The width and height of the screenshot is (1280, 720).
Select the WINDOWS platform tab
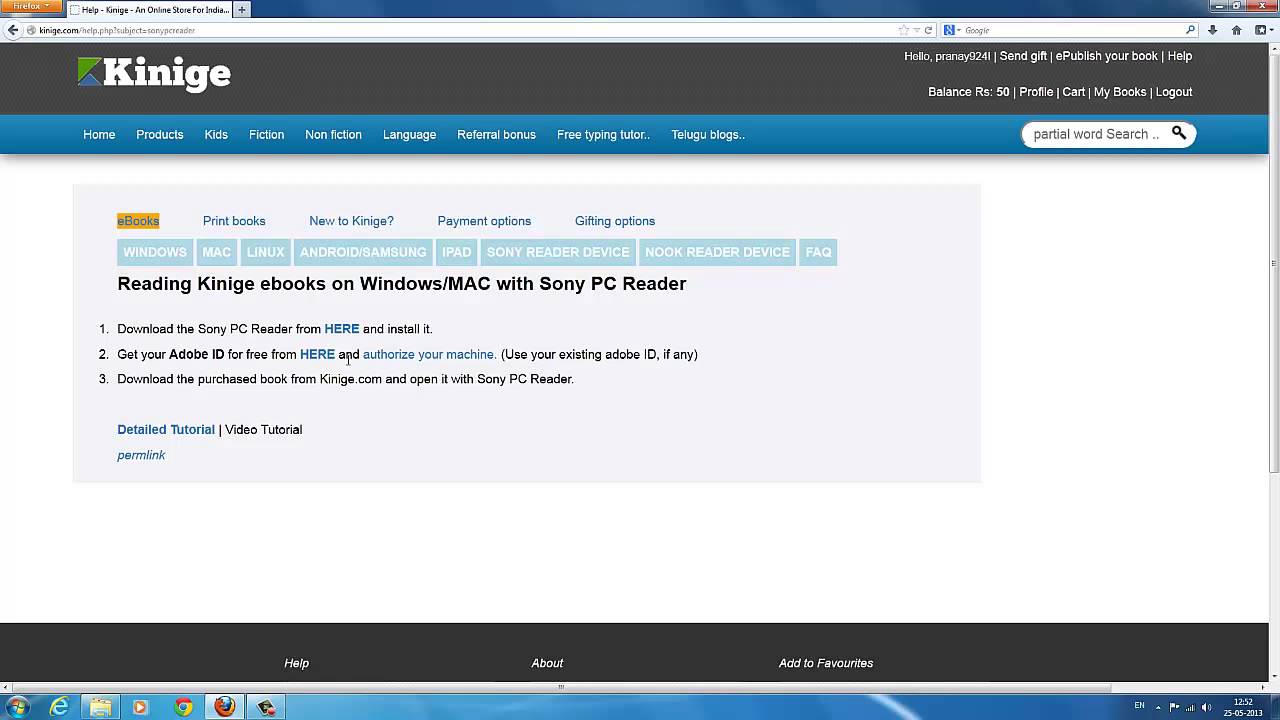coord(155,252)
